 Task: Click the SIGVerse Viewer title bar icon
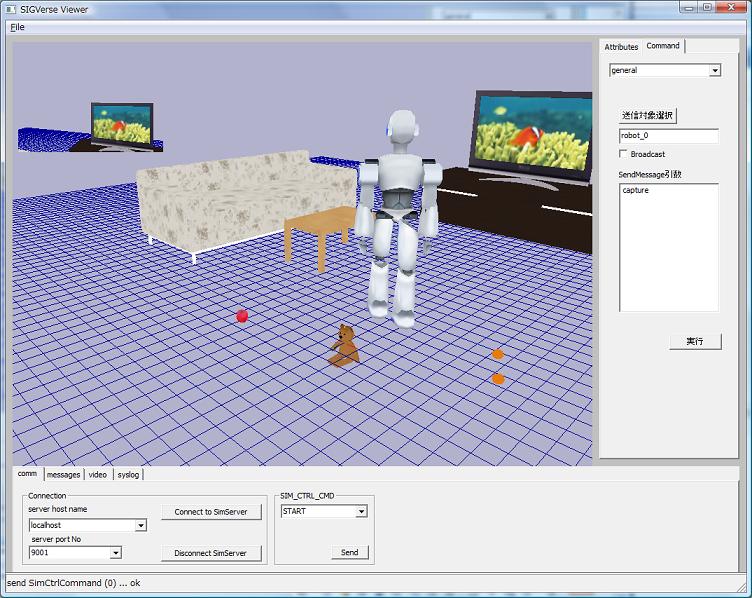coord(11,9)
